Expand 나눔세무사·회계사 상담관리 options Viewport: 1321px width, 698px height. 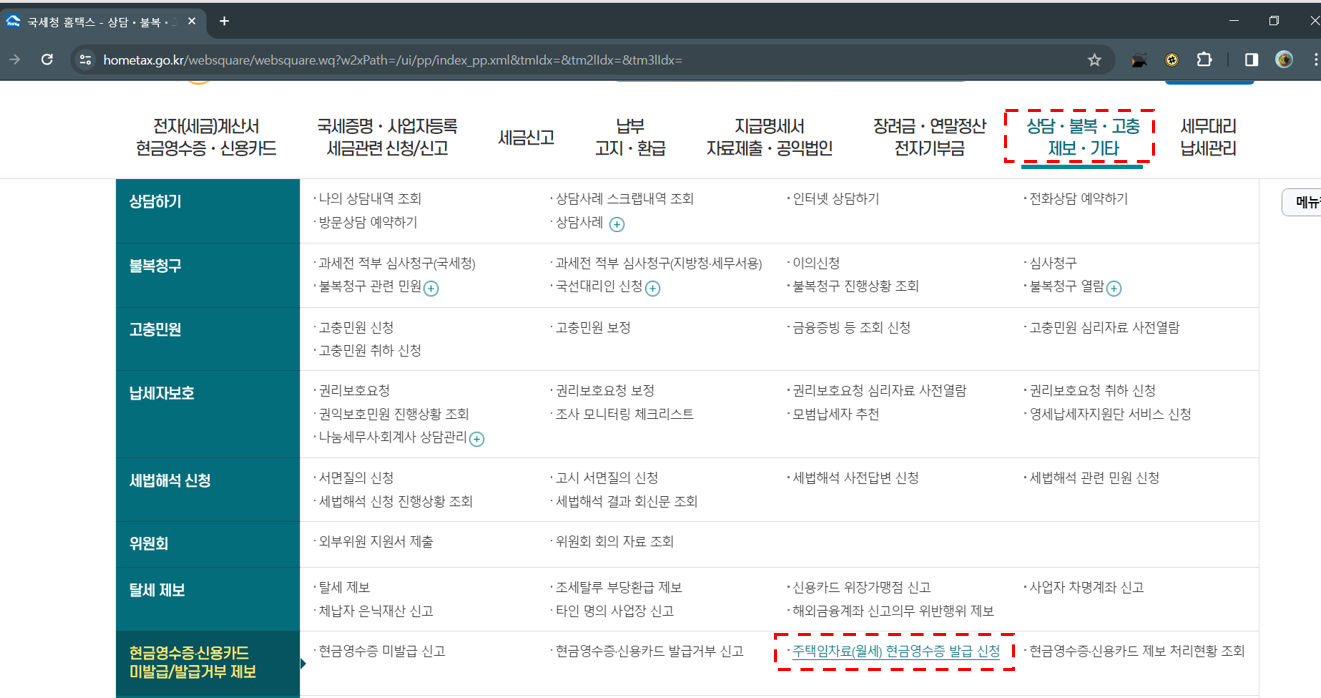478,436
